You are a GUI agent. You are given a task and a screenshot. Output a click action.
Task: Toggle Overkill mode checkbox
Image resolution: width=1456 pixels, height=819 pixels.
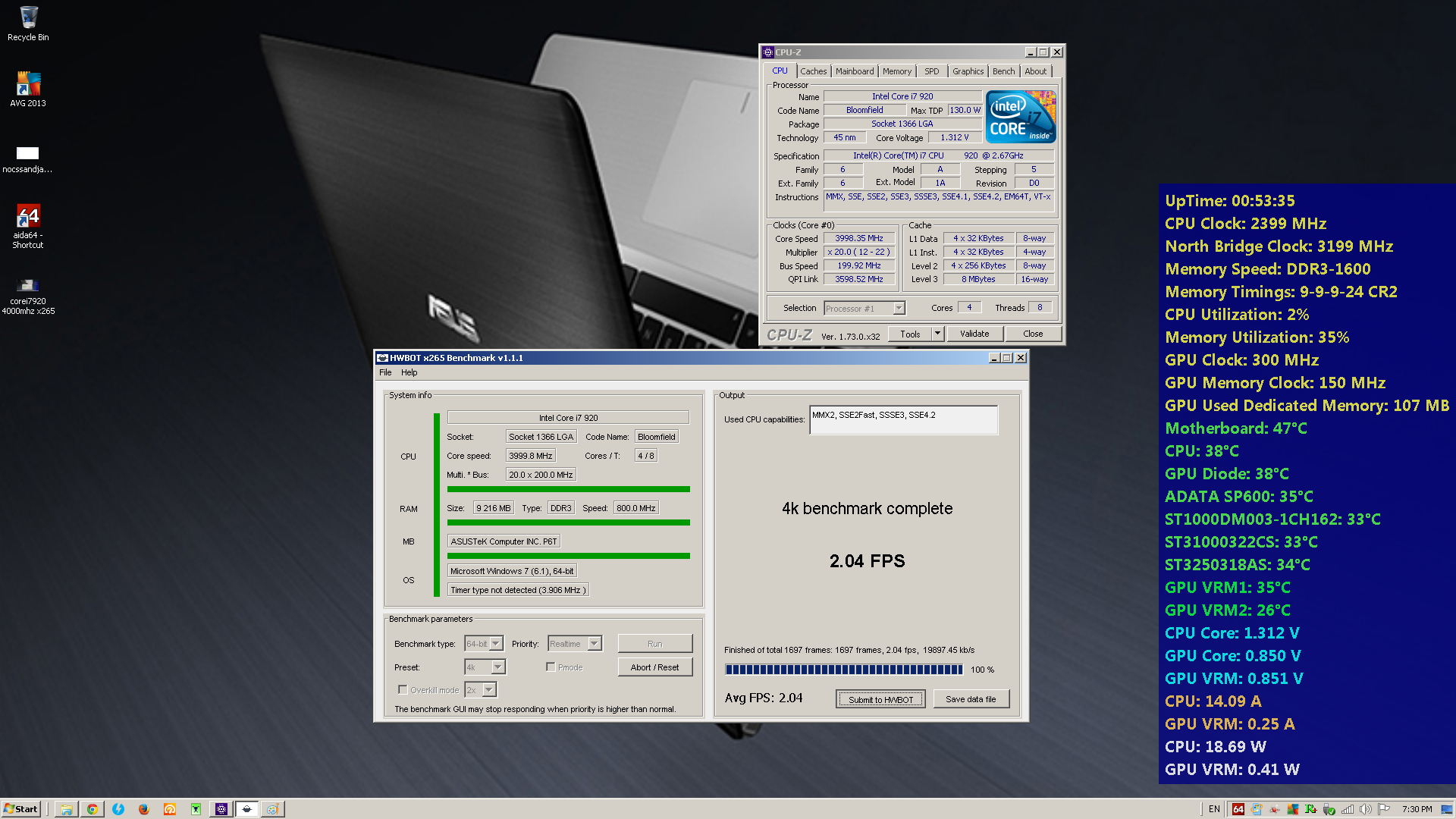tap(403, 690)
